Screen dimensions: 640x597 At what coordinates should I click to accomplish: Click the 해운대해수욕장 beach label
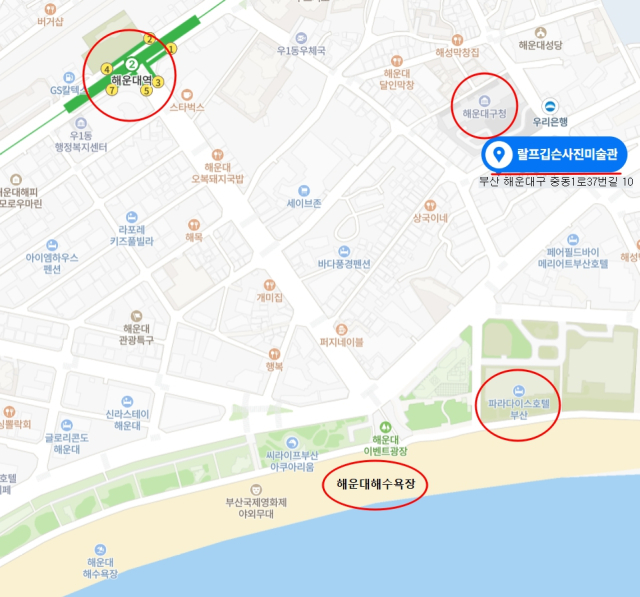click(376, 484)
